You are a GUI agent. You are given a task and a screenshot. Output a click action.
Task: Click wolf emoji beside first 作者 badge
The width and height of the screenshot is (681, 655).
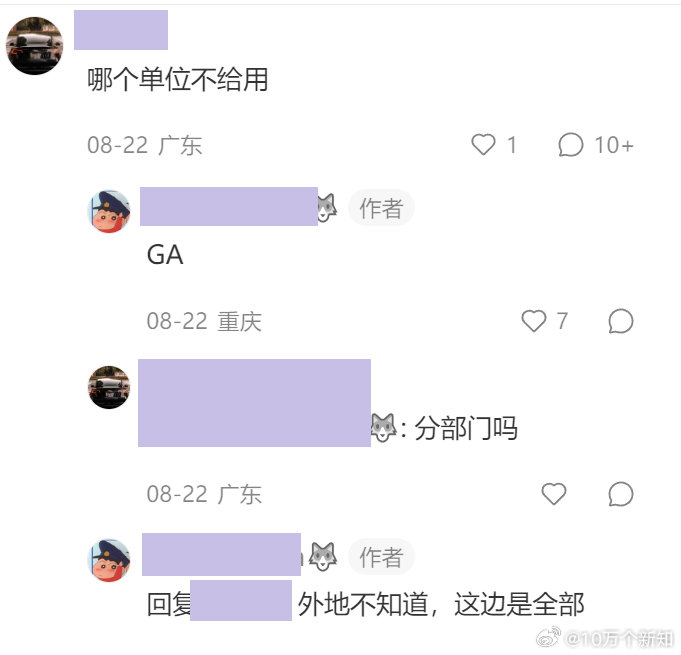pos(328,208)
